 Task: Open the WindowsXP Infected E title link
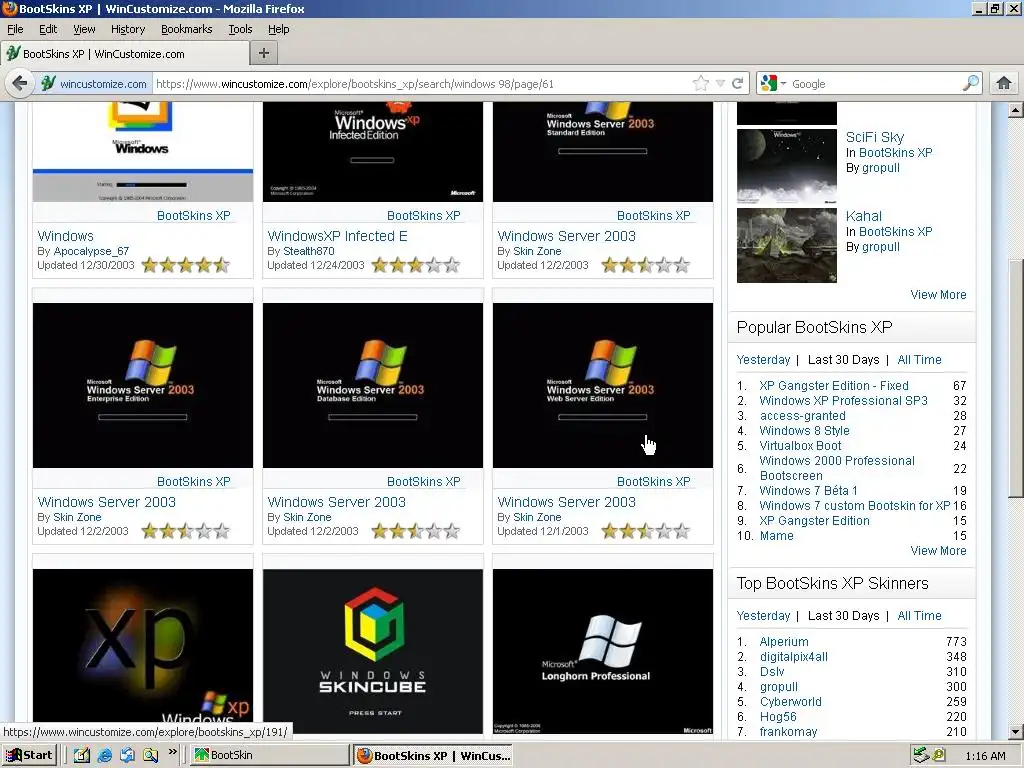pos(338,236)
